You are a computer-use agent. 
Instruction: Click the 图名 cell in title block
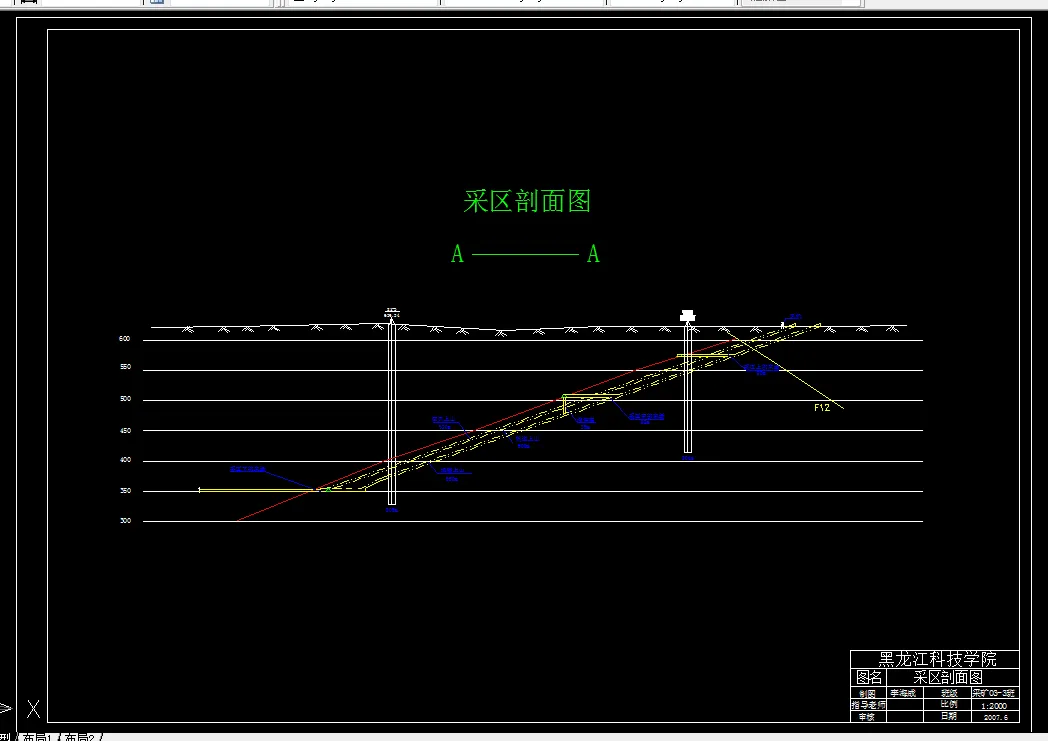click(x=869, y=677)
